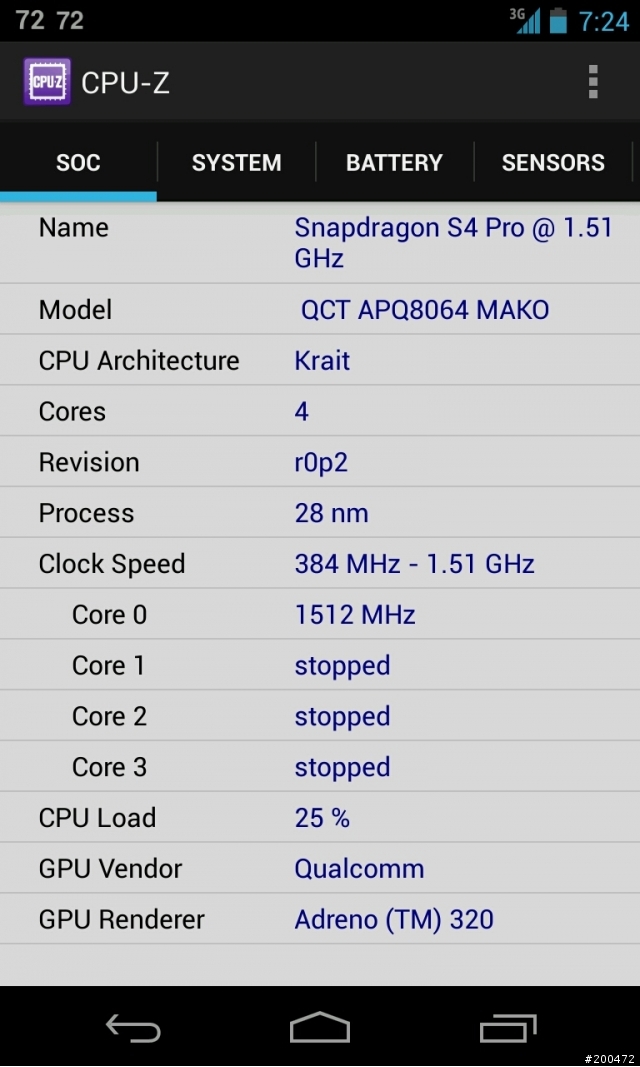Image resolution: width=640 pixels, height=1067 pixels.
Task: Tap the Core 0 1512 MHz row
Action: click(320, 614)
